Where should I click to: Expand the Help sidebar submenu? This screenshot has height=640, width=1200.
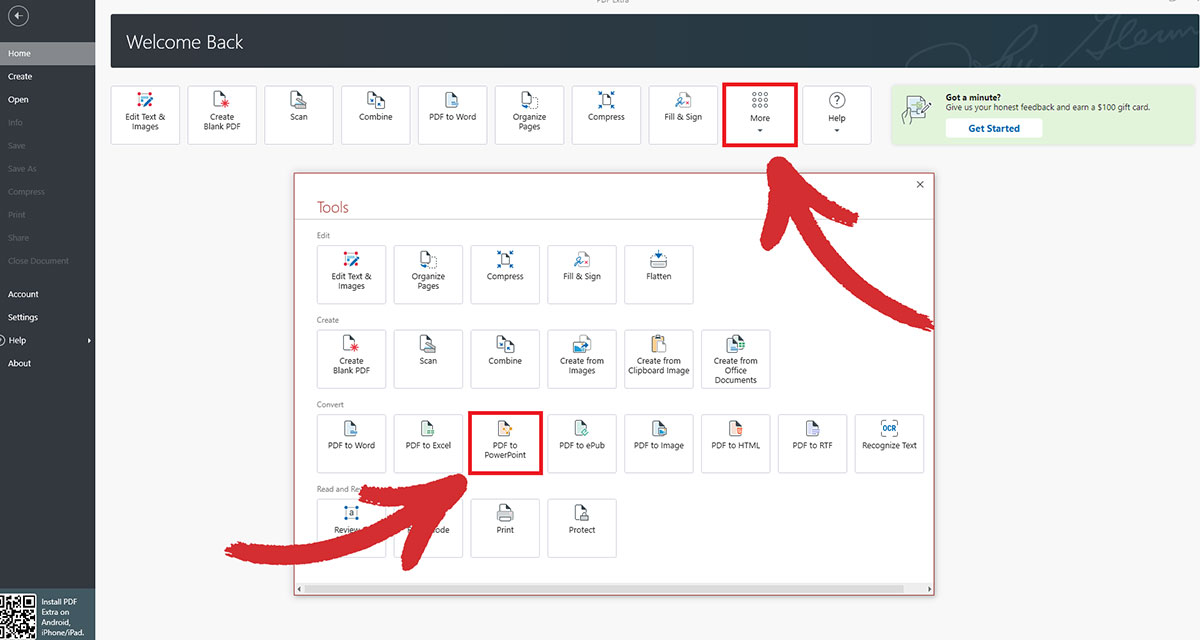pyautogui.click(x=16, y=340)
